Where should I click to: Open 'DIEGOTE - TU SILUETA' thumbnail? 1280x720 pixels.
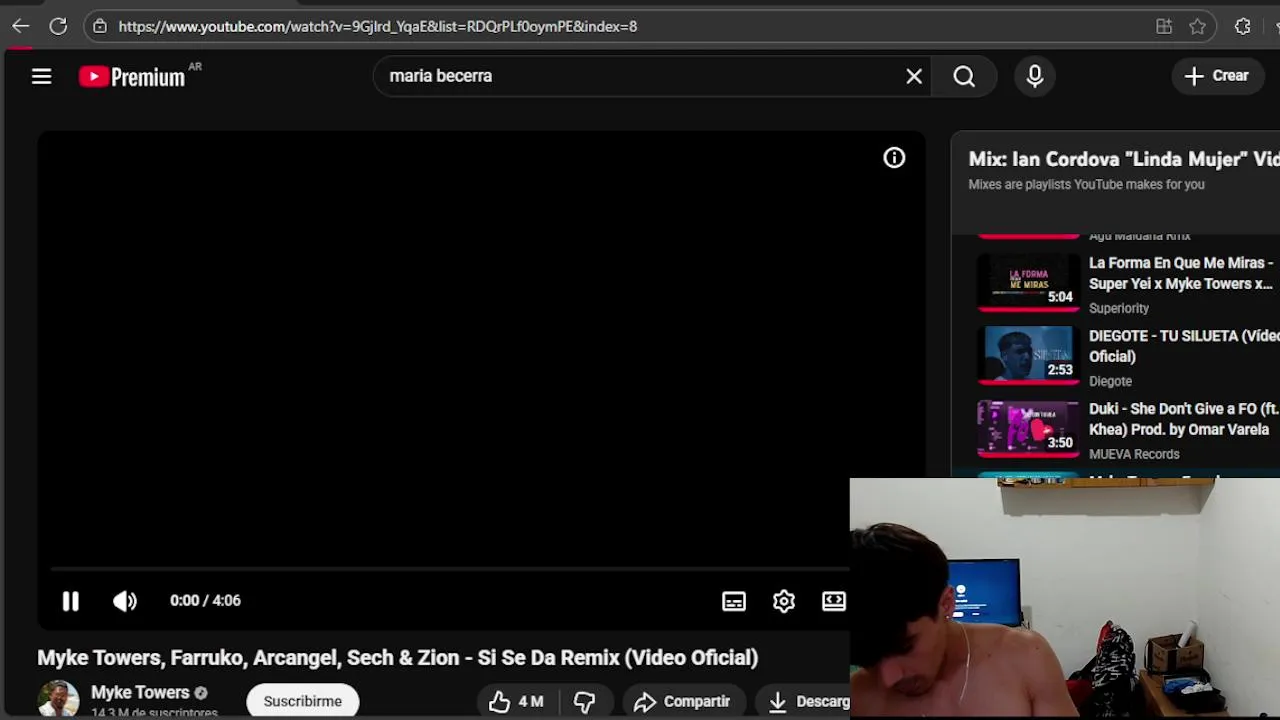tap(1028, 356)
